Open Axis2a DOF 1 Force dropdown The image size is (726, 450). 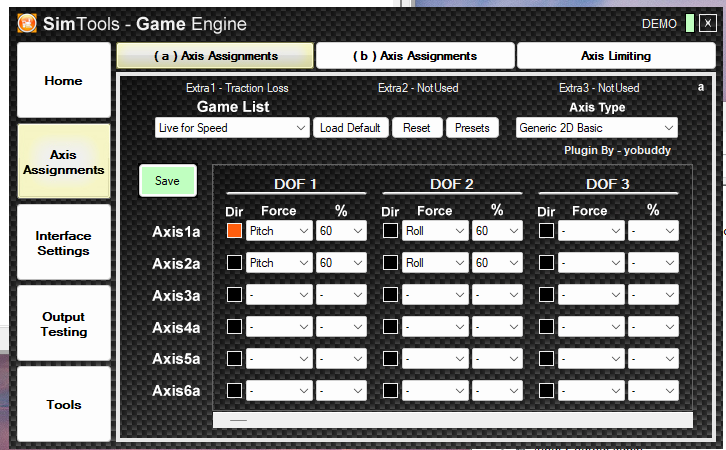[279, 262]
